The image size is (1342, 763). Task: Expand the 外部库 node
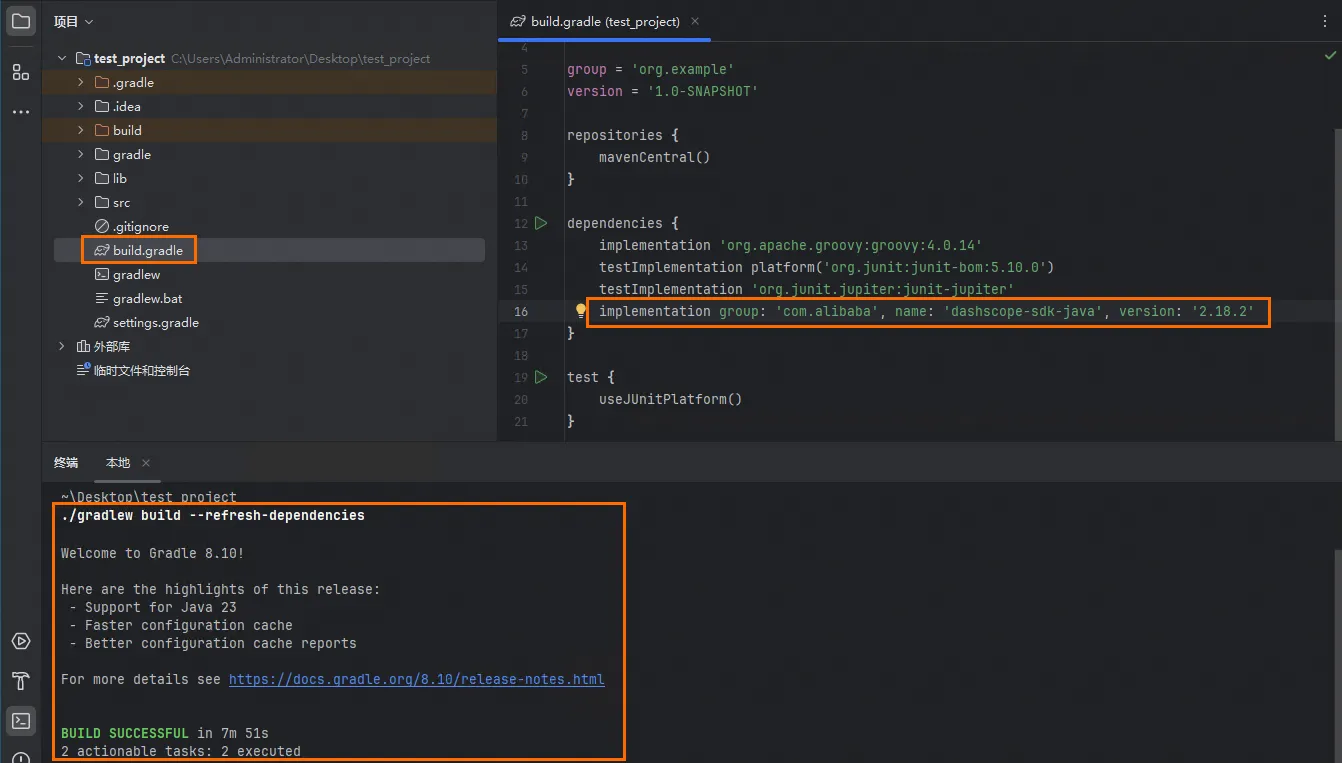[x=62, y=346]
